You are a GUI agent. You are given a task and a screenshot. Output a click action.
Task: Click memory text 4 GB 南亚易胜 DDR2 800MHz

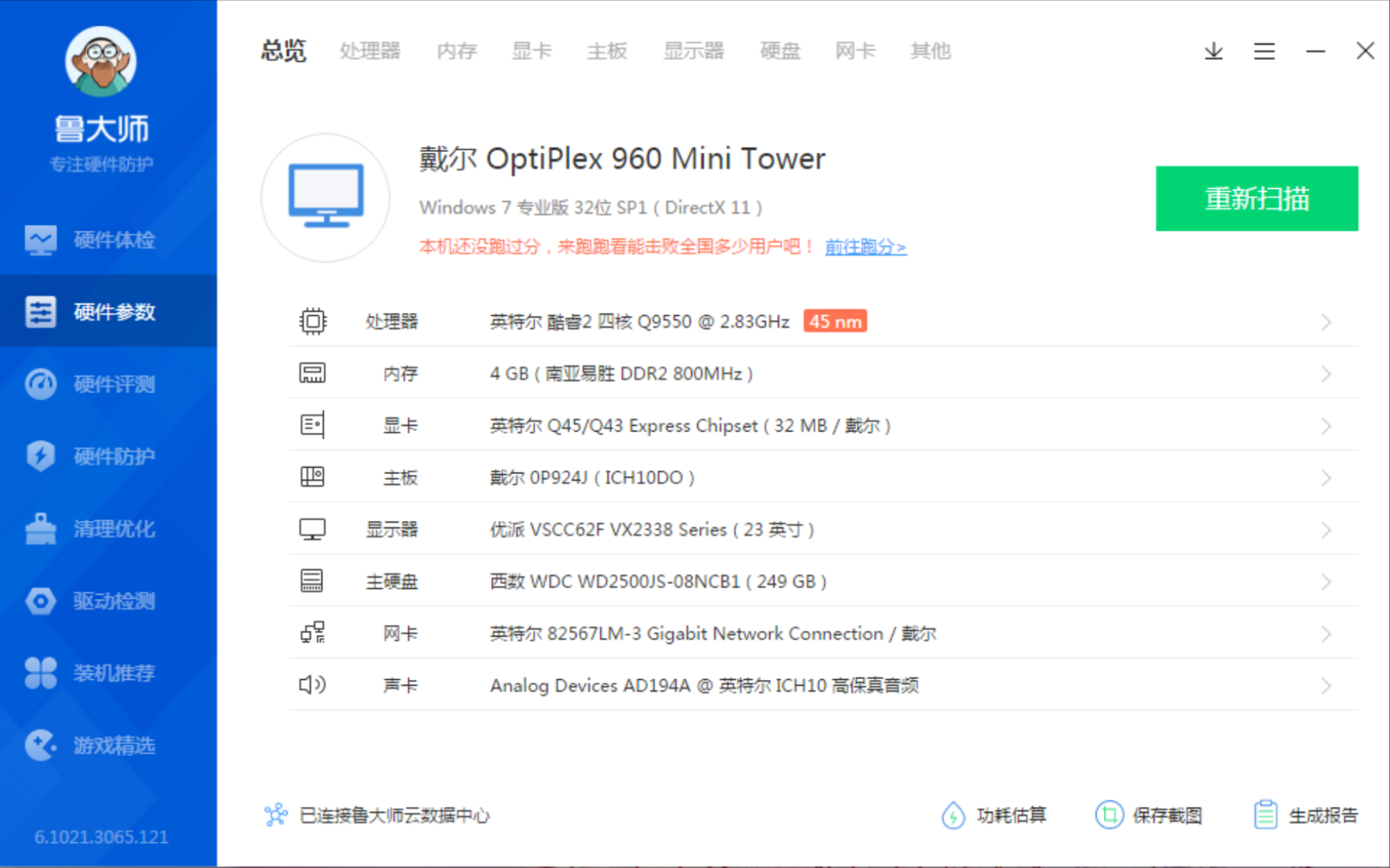tap(621, 374)
